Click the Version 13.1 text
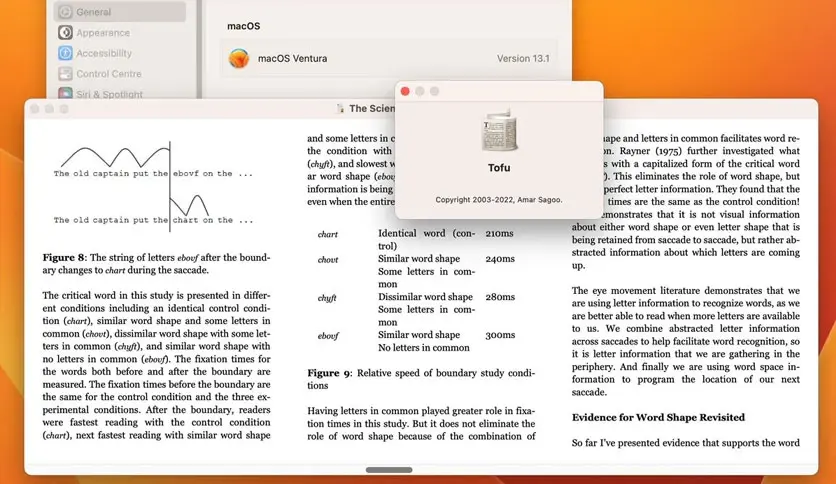 click(523, 59)
